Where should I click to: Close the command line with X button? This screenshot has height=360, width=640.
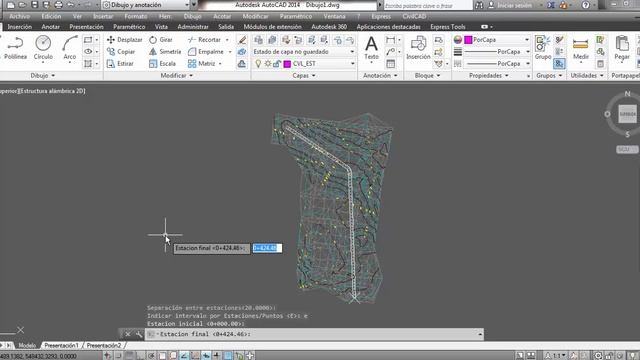[x=128, y=334]
